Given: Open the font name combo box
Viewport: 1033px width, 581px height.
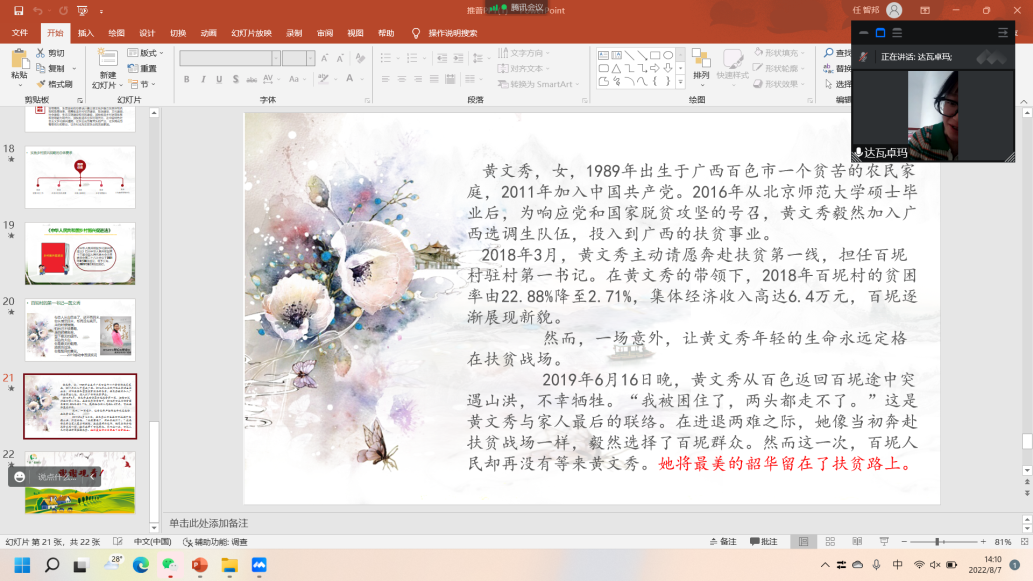Looking at the screenshot, I should 229,58.
